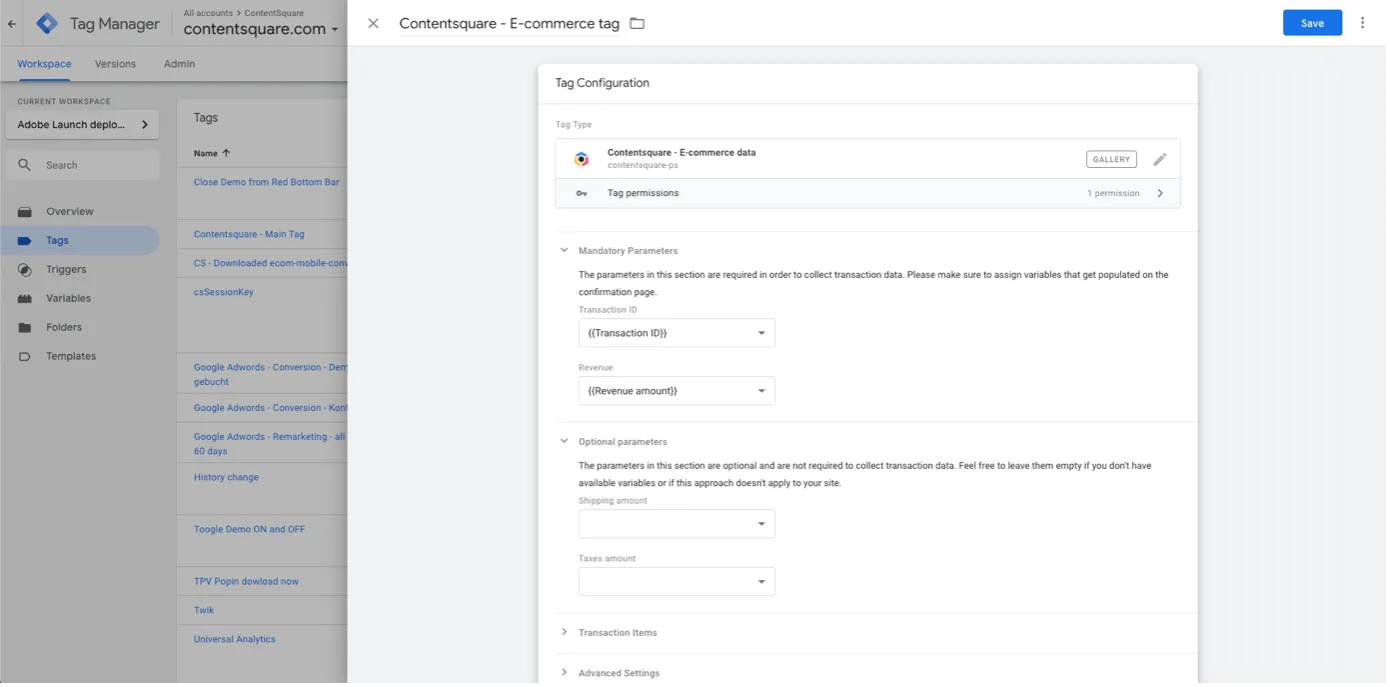The image size is (1390, 687).
Task: Click the Contentsquare E-commerce data tag icon
Action: point(581,159)
